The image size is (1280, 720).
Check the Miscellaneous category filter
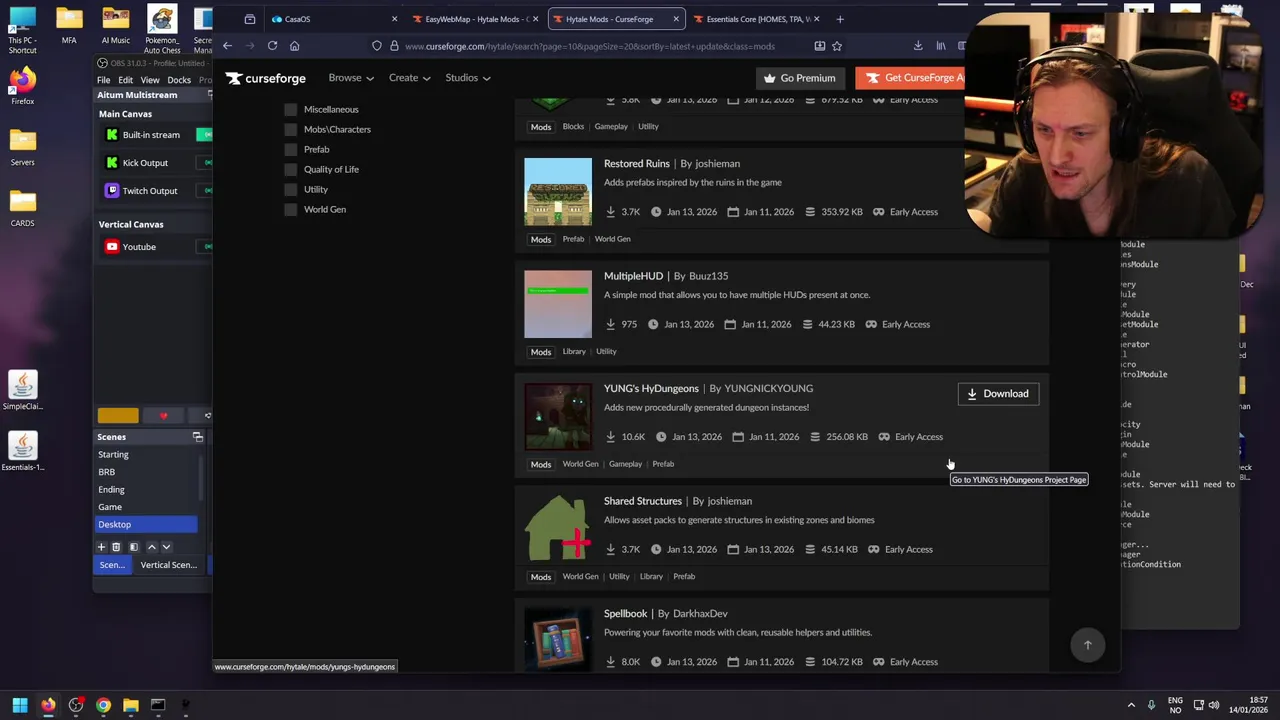(x=291, y=109)
